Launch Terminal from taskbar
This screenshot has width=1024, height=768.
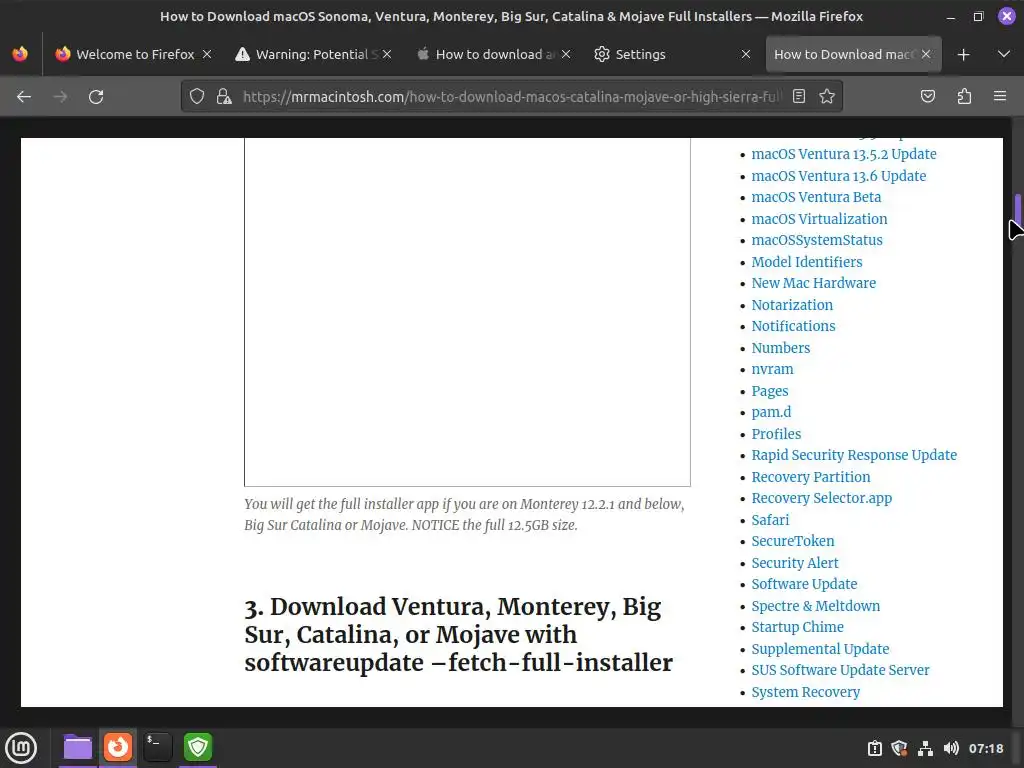pos(157,748)
